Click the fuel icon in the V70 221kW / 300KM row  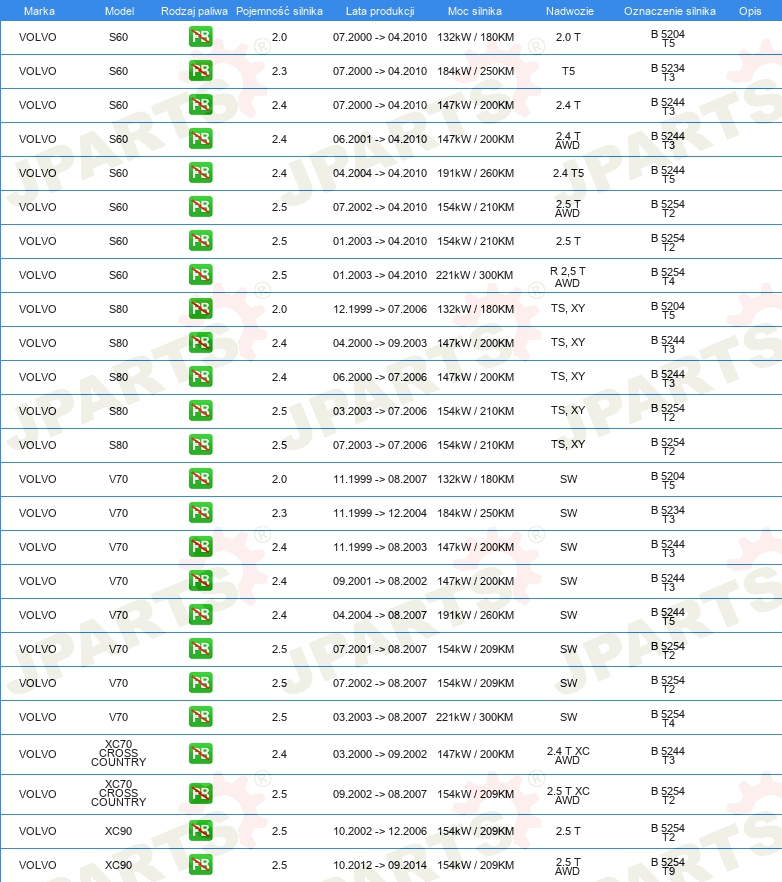point(201,717)
